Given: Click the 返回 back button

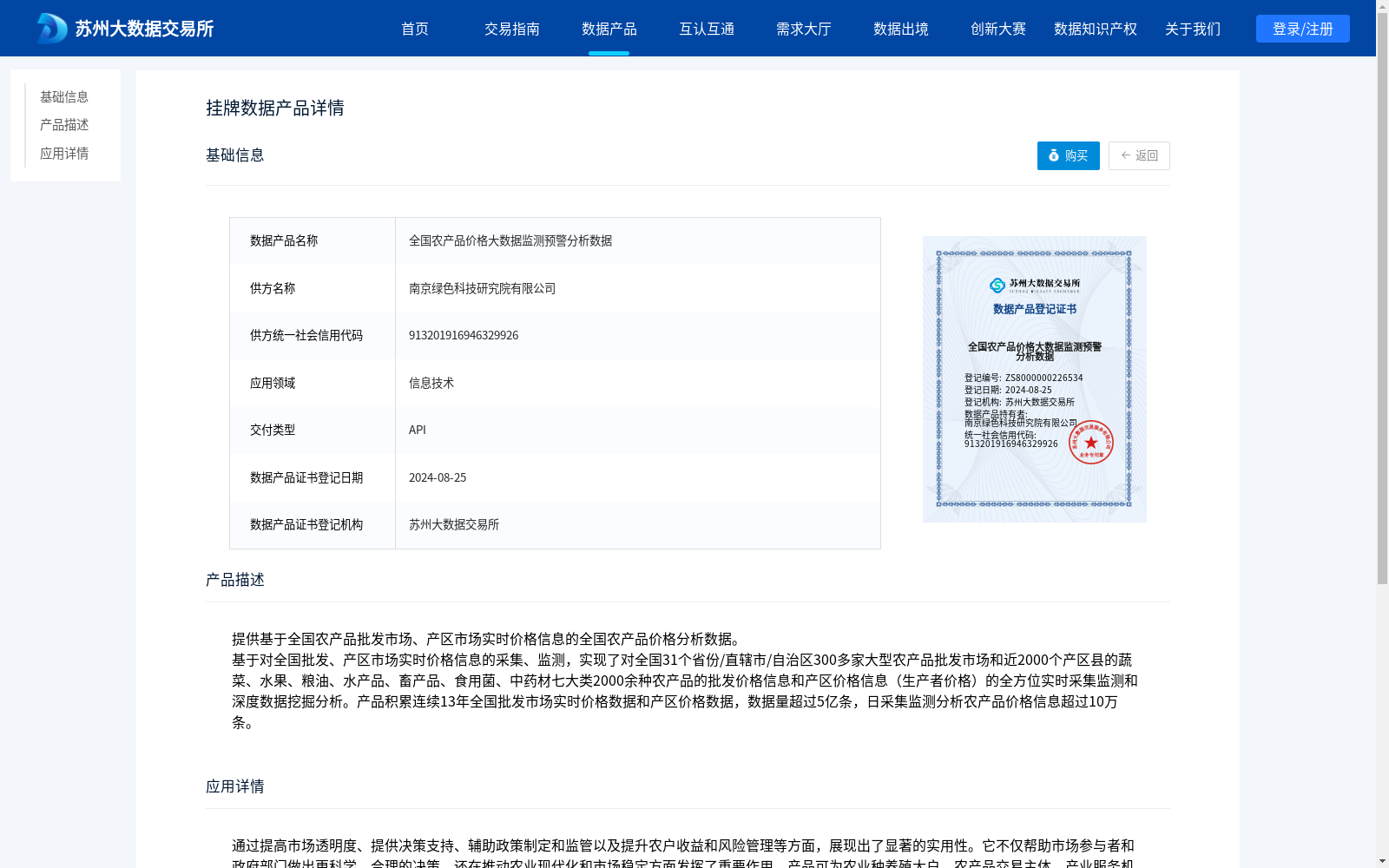Looking at the screenshot, I should click(x=1139, y=155).
